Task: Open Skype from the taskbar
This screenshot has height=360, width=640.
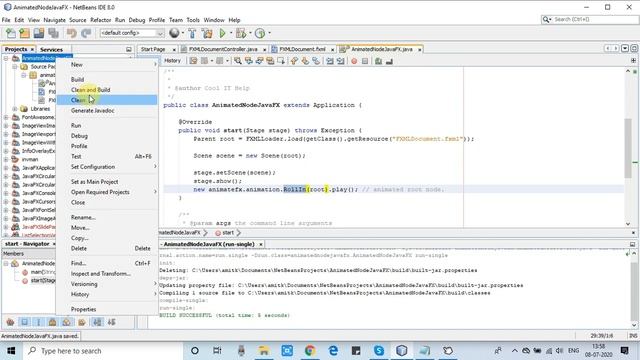Action: pos(379,351)
